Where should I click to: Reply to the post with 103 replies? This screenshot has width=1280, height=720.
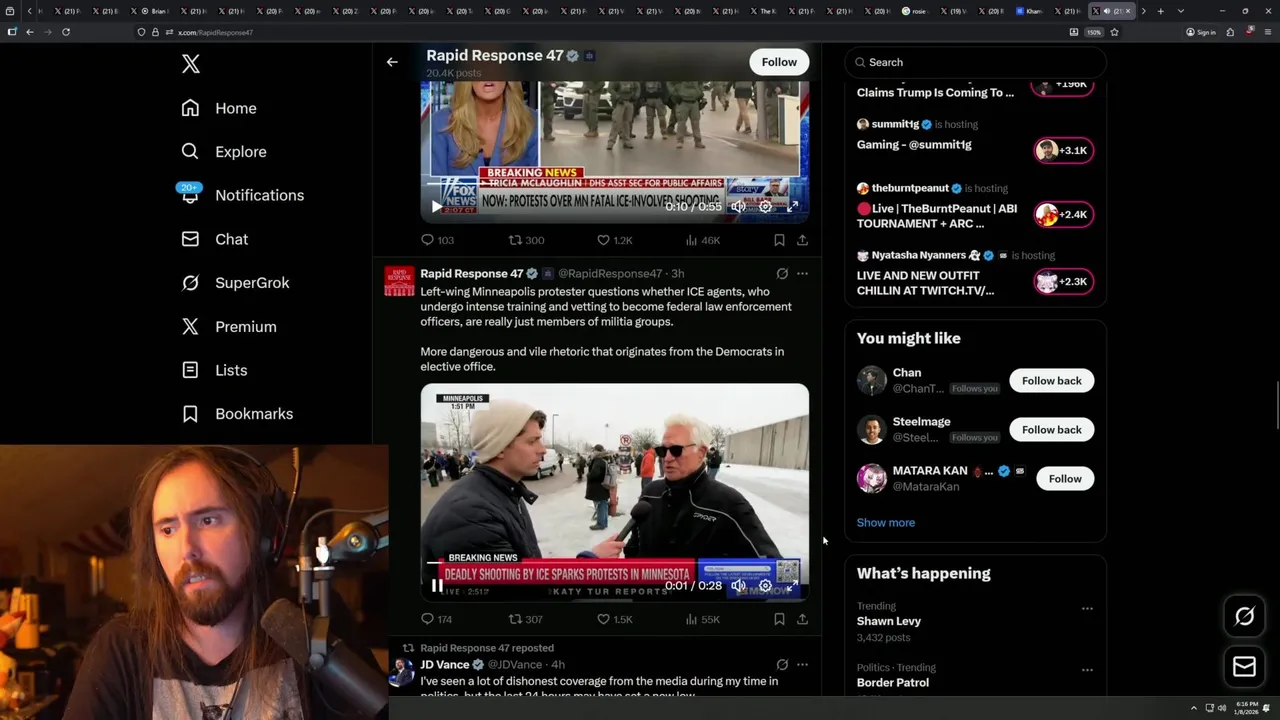point(437,240)
